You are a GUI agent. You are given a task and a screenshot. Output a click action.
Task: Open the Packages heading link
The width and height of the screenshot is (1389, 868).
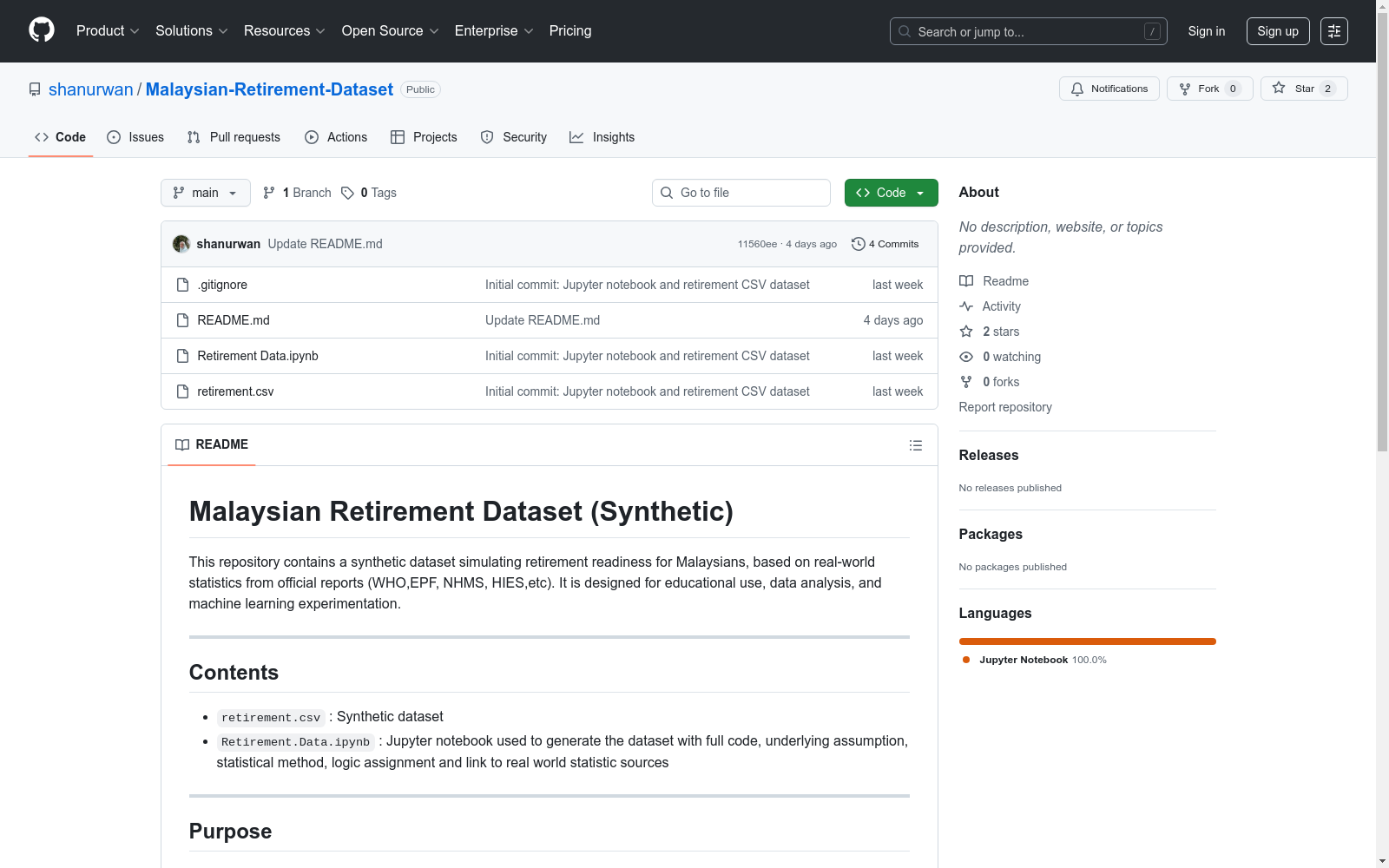tap(991, 534)
